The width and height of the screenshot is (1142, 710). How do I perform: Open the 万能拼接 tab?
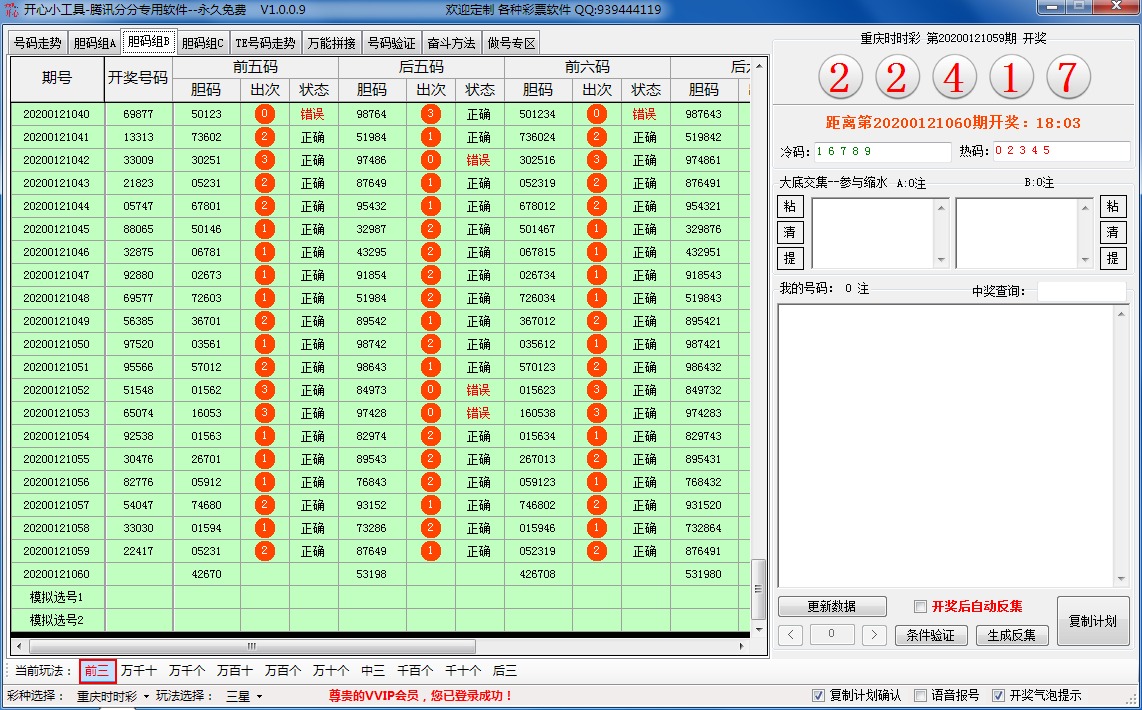[x=331, y=43]
